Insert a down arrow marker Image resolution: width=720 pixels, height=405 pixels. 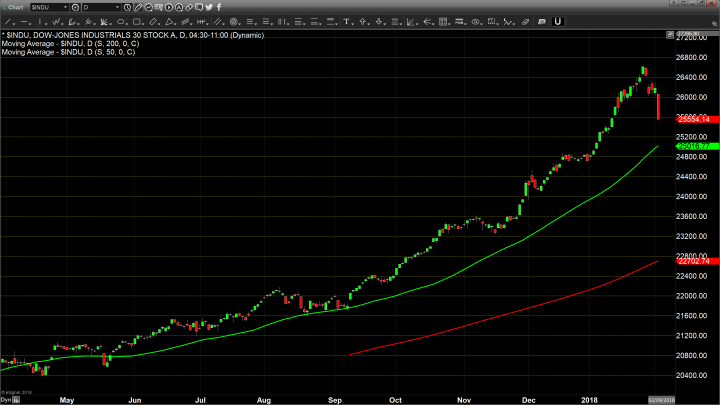point(379,22)
